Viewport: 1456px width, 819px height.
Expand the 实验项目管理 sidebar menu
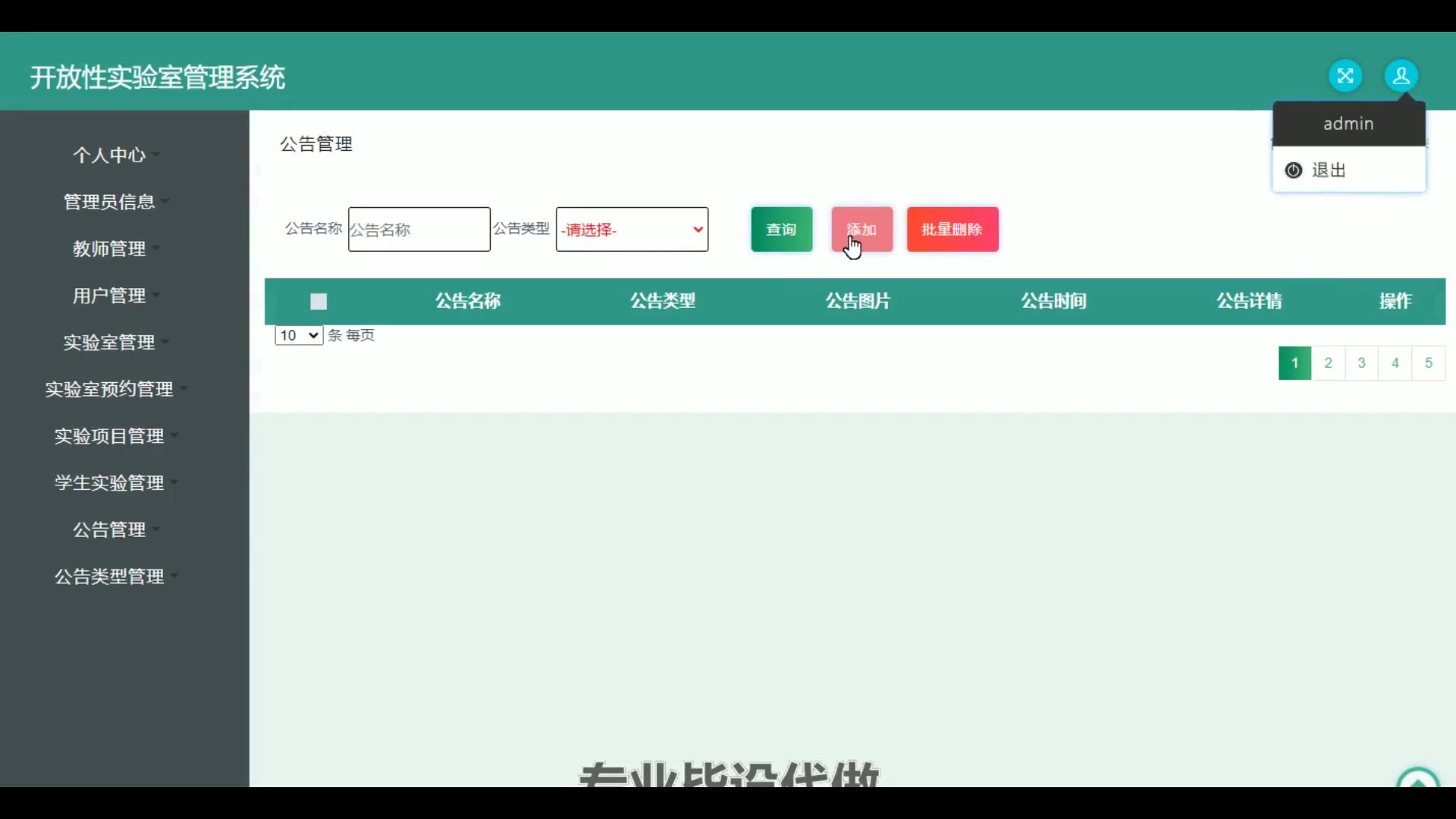coord(116,436)
